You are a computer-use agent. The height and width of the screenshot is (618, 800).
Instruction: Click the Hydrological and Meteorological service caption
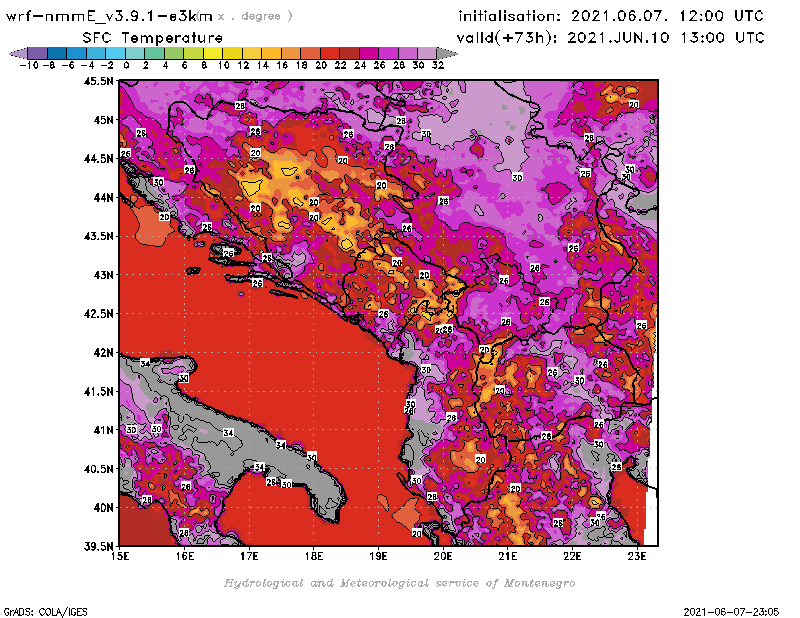(399, 583)
